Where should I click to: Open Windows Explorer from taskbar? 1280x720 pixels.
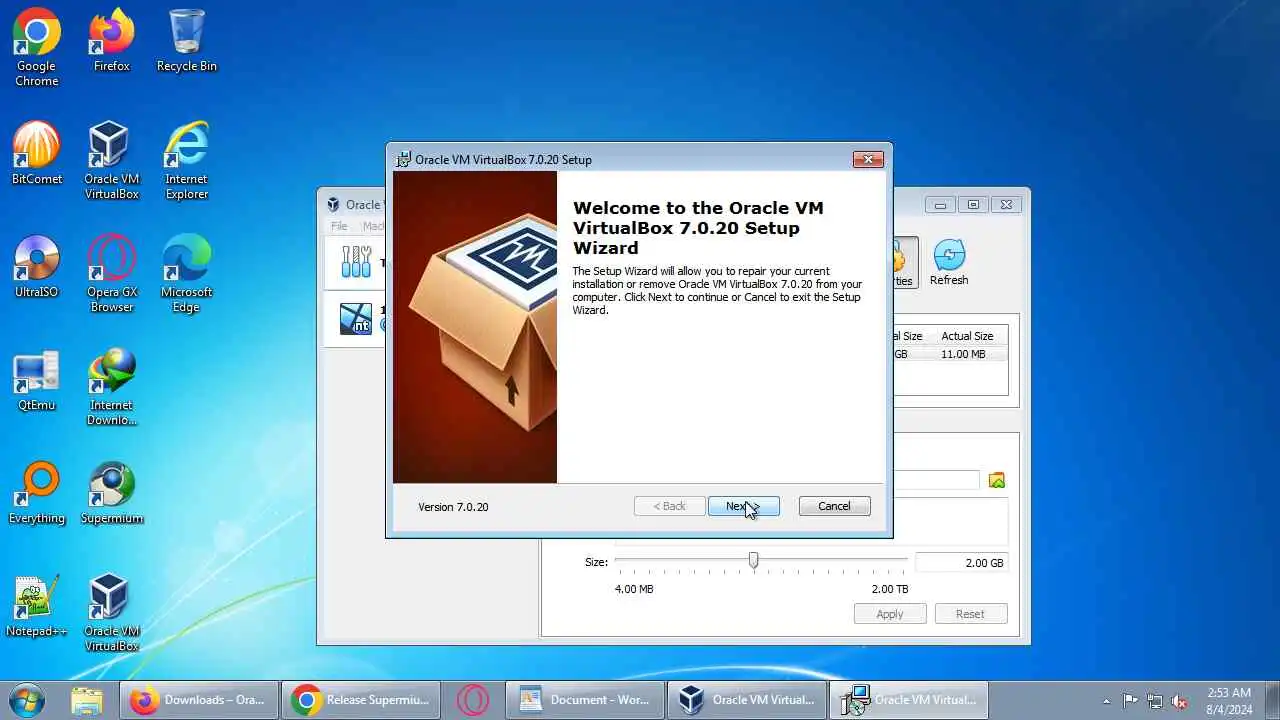pyautogui.click(x=87, y=700)
